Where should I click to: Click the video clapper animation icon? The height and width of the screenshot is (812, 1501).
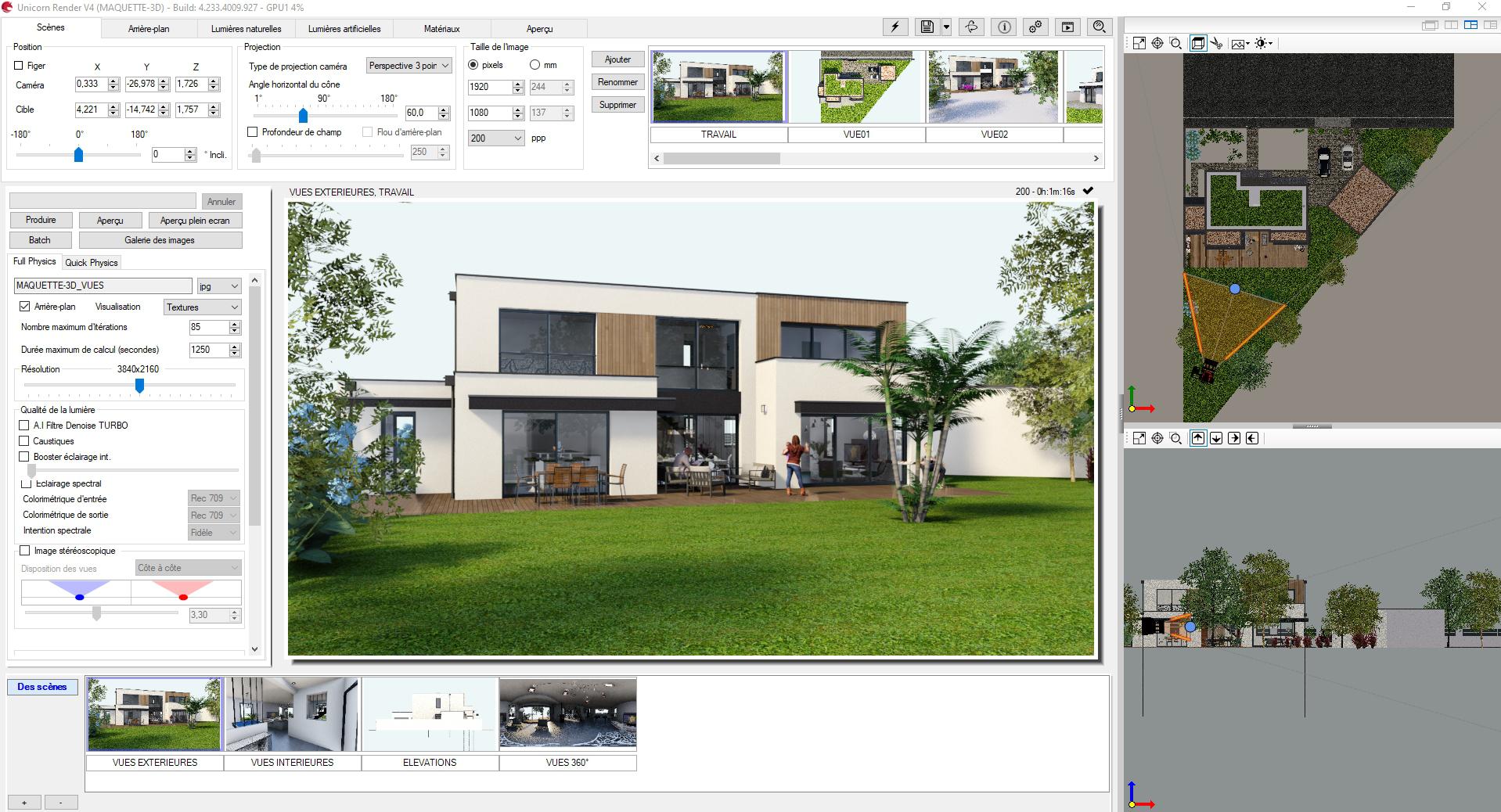pyautogui.click(x=1067, y=27)
